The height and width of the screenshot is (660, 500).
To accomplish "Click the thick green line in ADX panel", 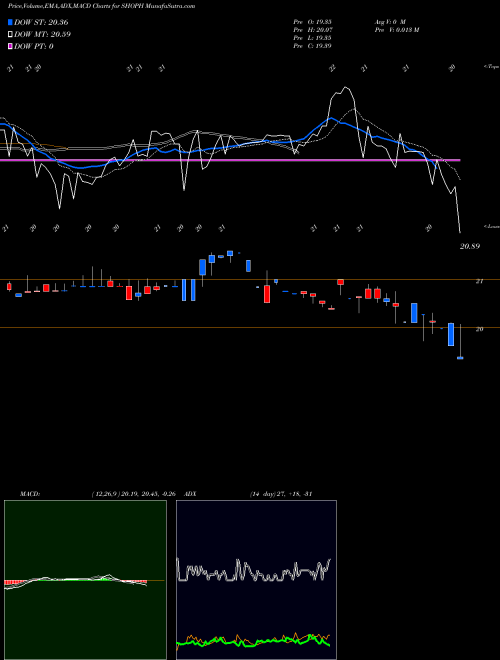I will point(253,641).
